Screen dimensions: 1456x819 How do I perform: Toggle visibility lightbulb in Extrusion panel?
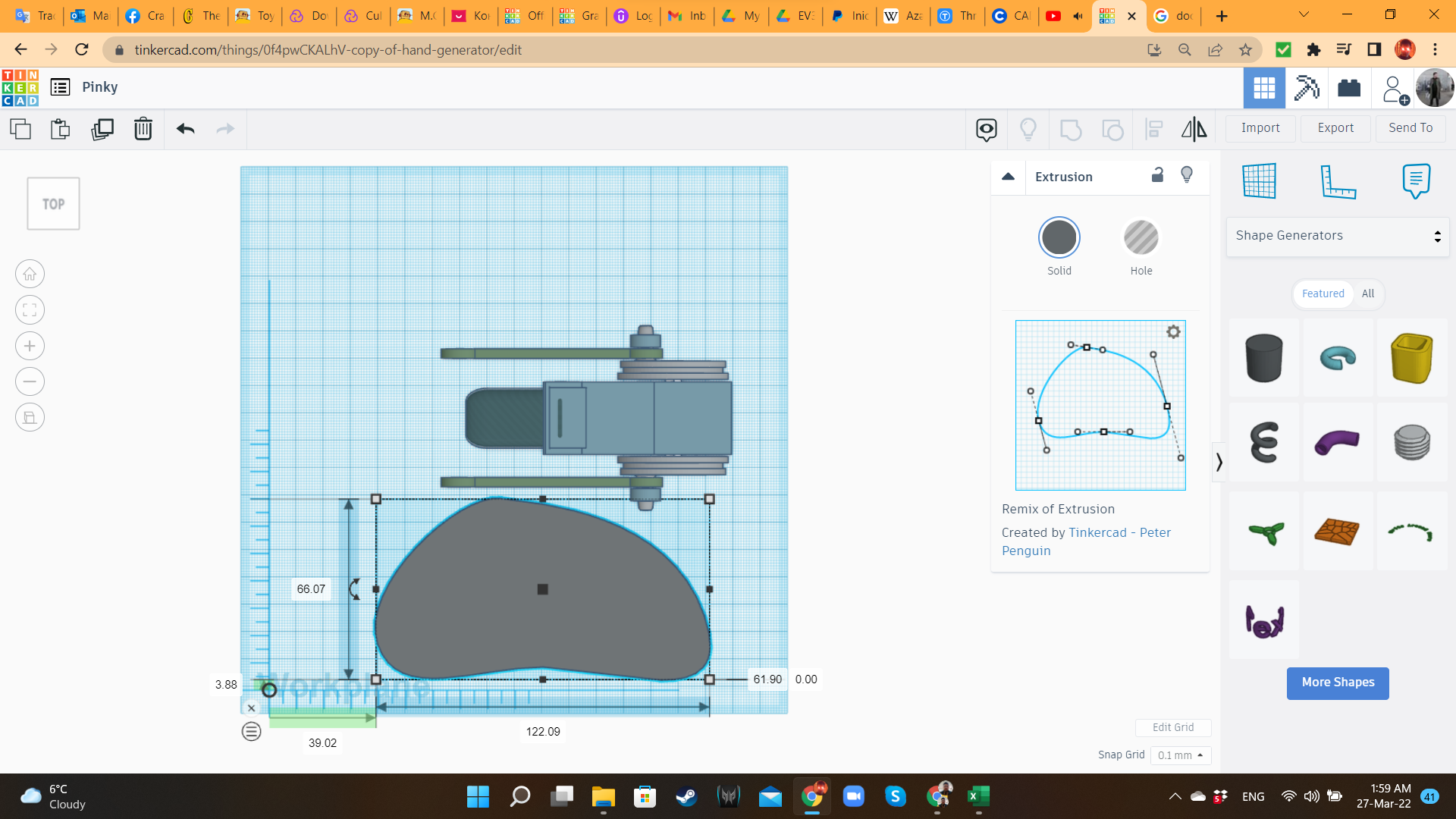1187,175
